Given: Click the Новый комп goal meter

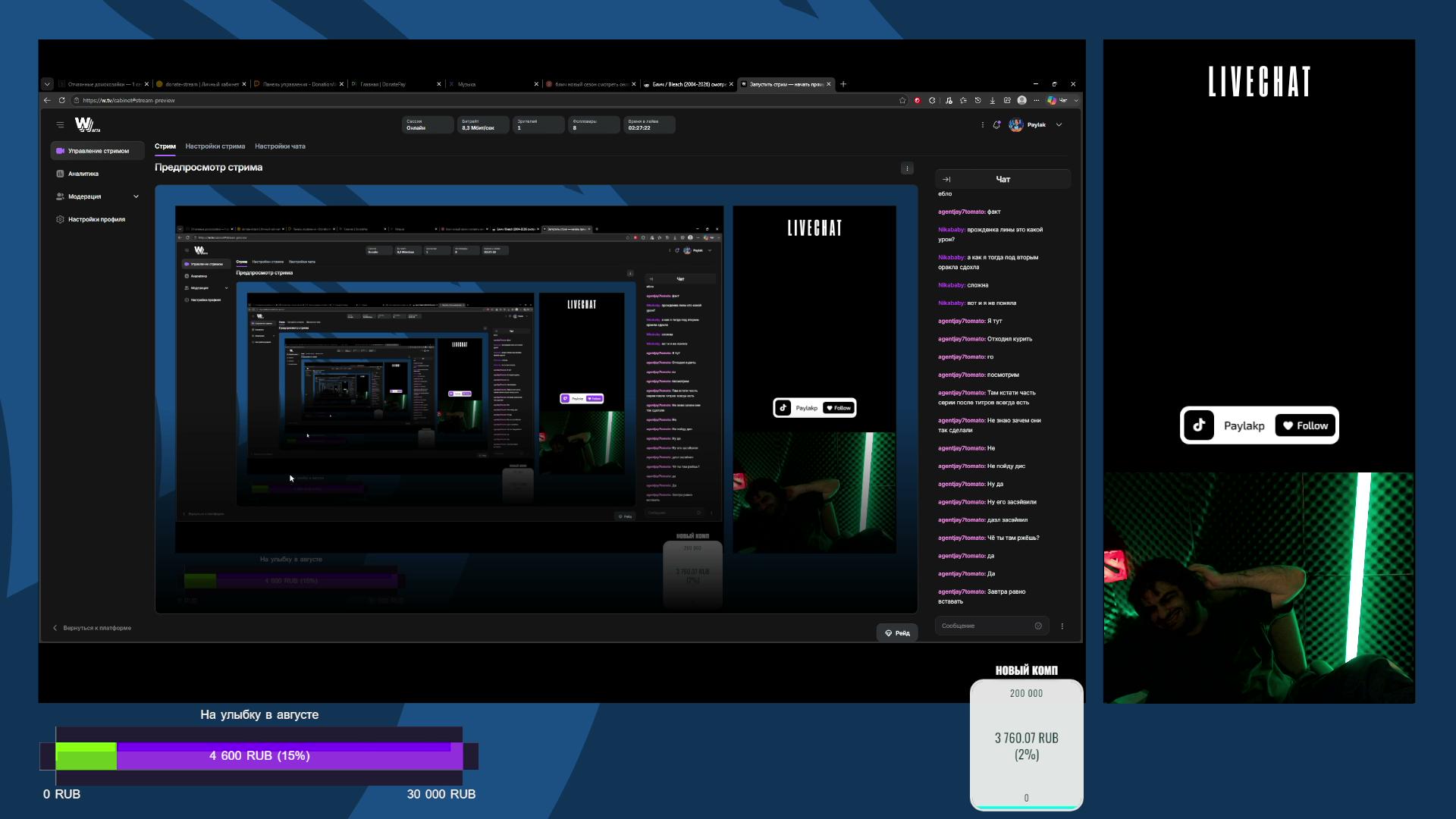Looking at the screenshot, I should (x=1026, y=745).
